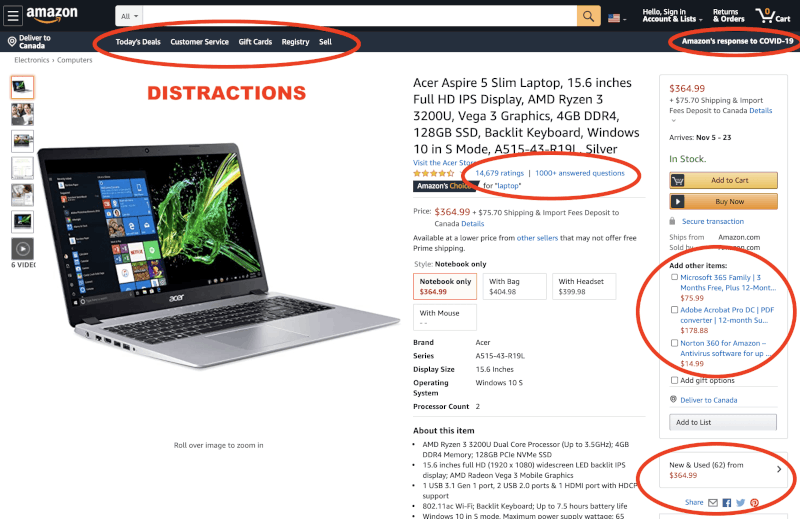Share via Twitter icon

pos(741,503)
